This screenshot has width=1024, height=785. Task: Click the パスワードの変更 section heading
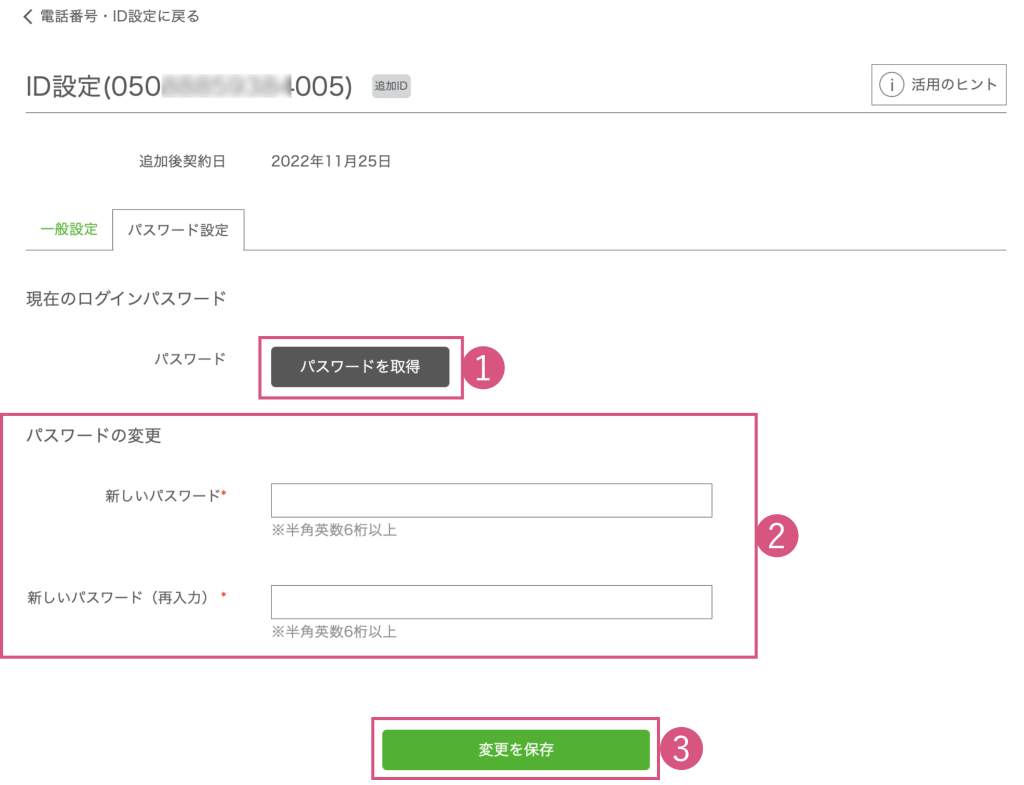[94, 436]
